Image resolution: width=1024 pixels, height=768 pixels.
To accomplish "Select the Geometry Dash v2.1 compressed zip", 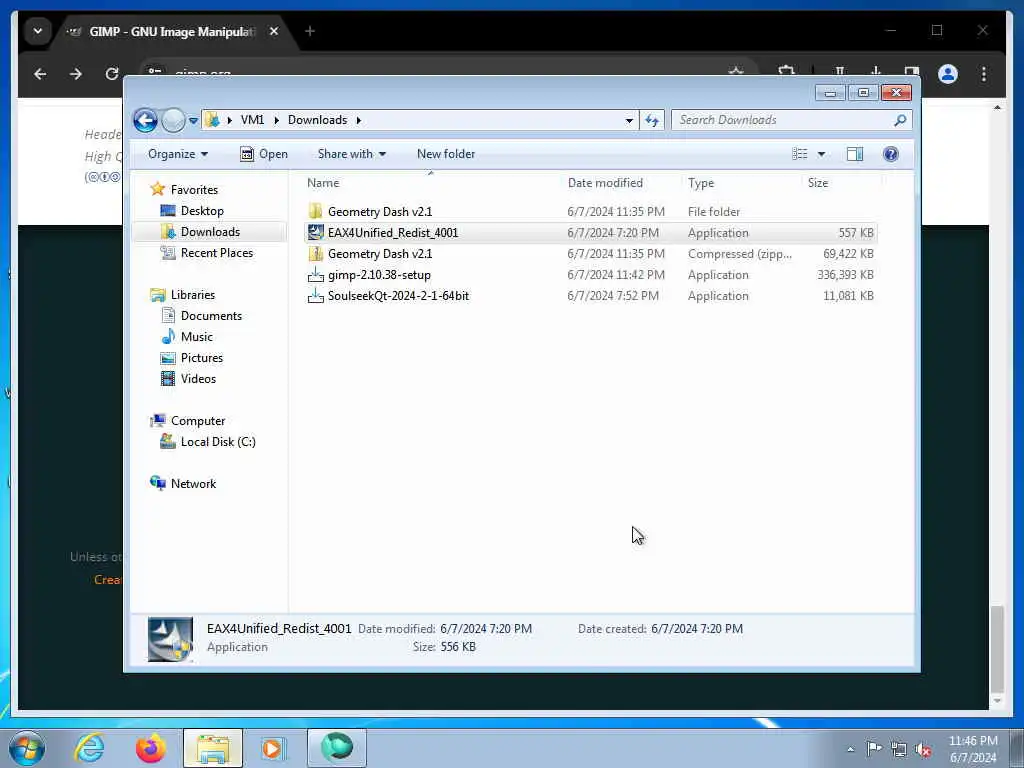I will tap(379, 253).
